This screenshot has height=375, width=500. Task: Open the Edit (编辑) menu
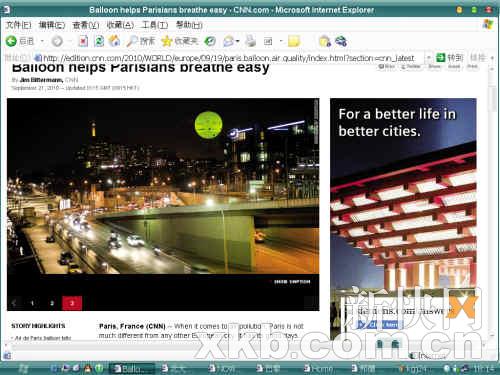[x=52, y=25]
